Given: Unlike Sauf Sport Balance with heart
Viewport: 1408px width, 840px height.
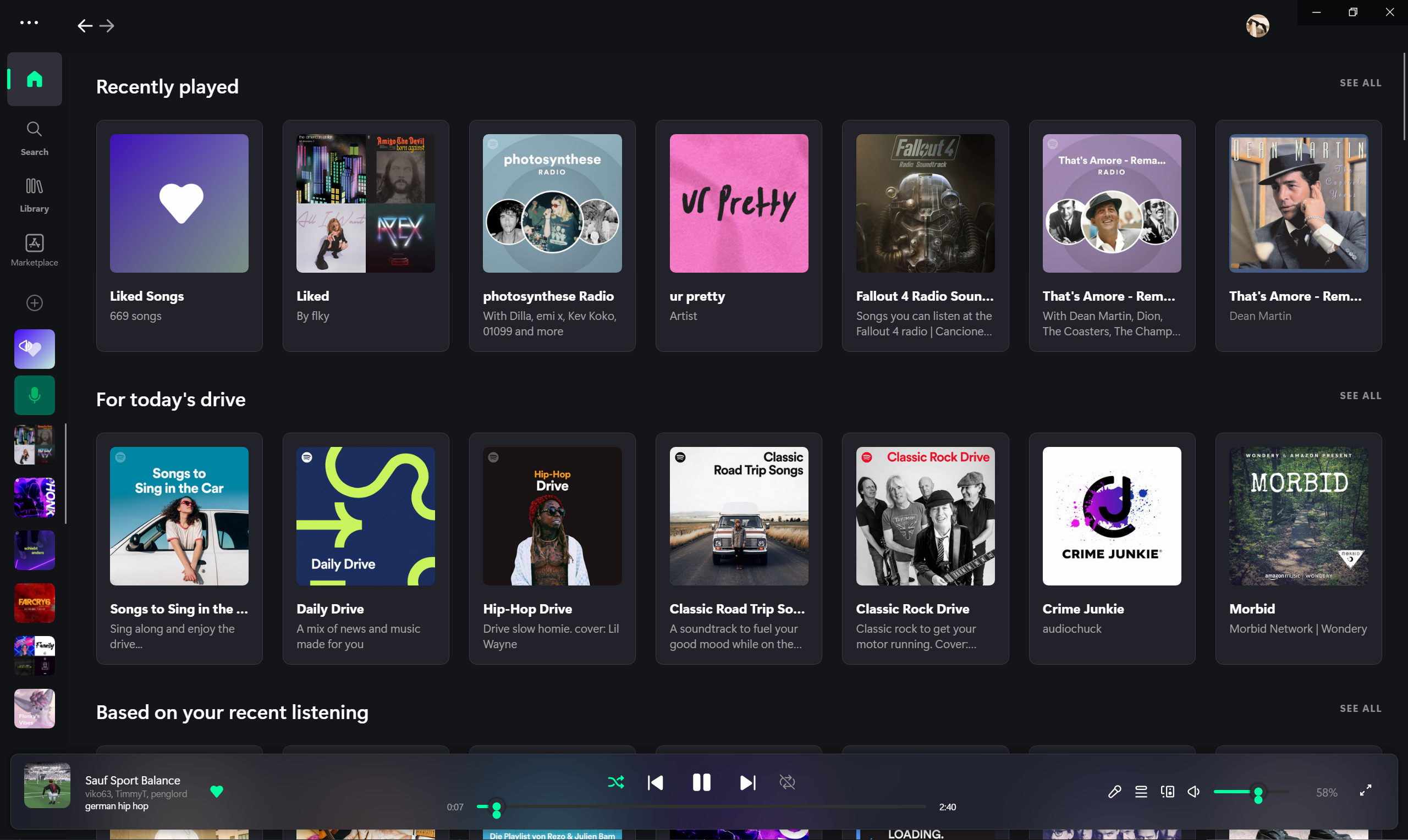Looking at the screenshot, I should coord(216,791).
